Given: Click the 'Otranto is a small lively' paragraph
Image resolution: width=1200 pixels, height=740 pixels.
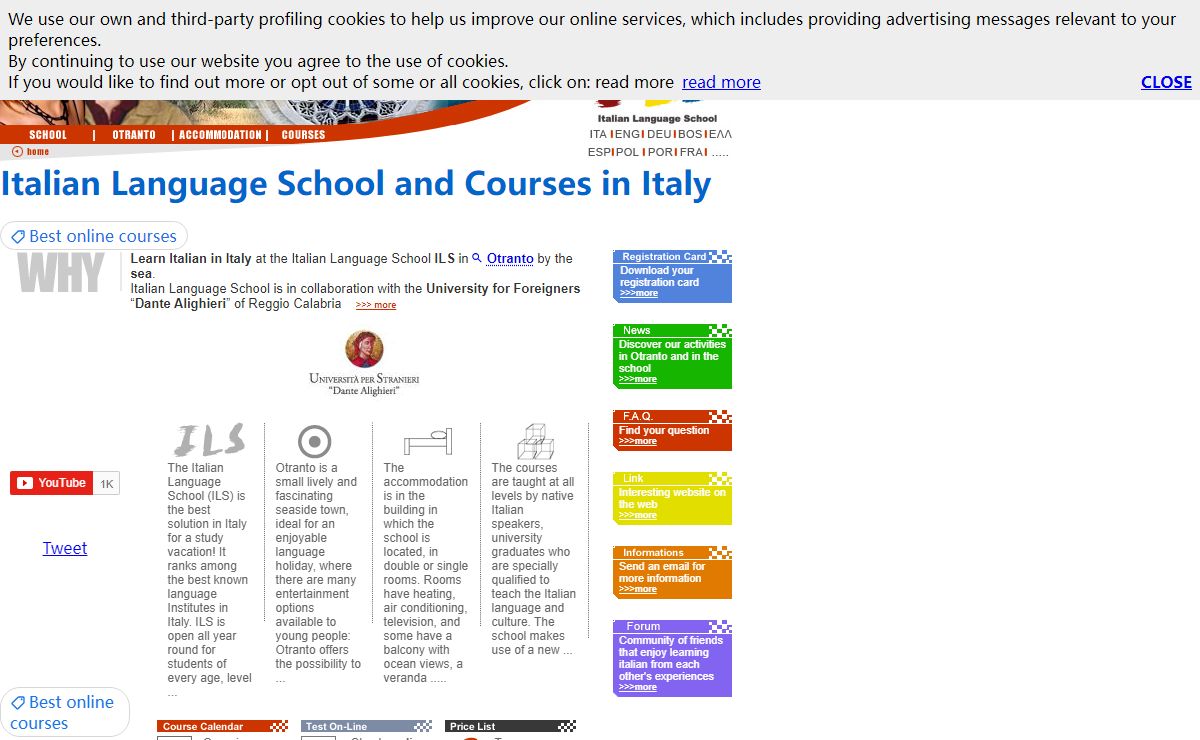Looking at the screenshot, I should coord(318,572).
